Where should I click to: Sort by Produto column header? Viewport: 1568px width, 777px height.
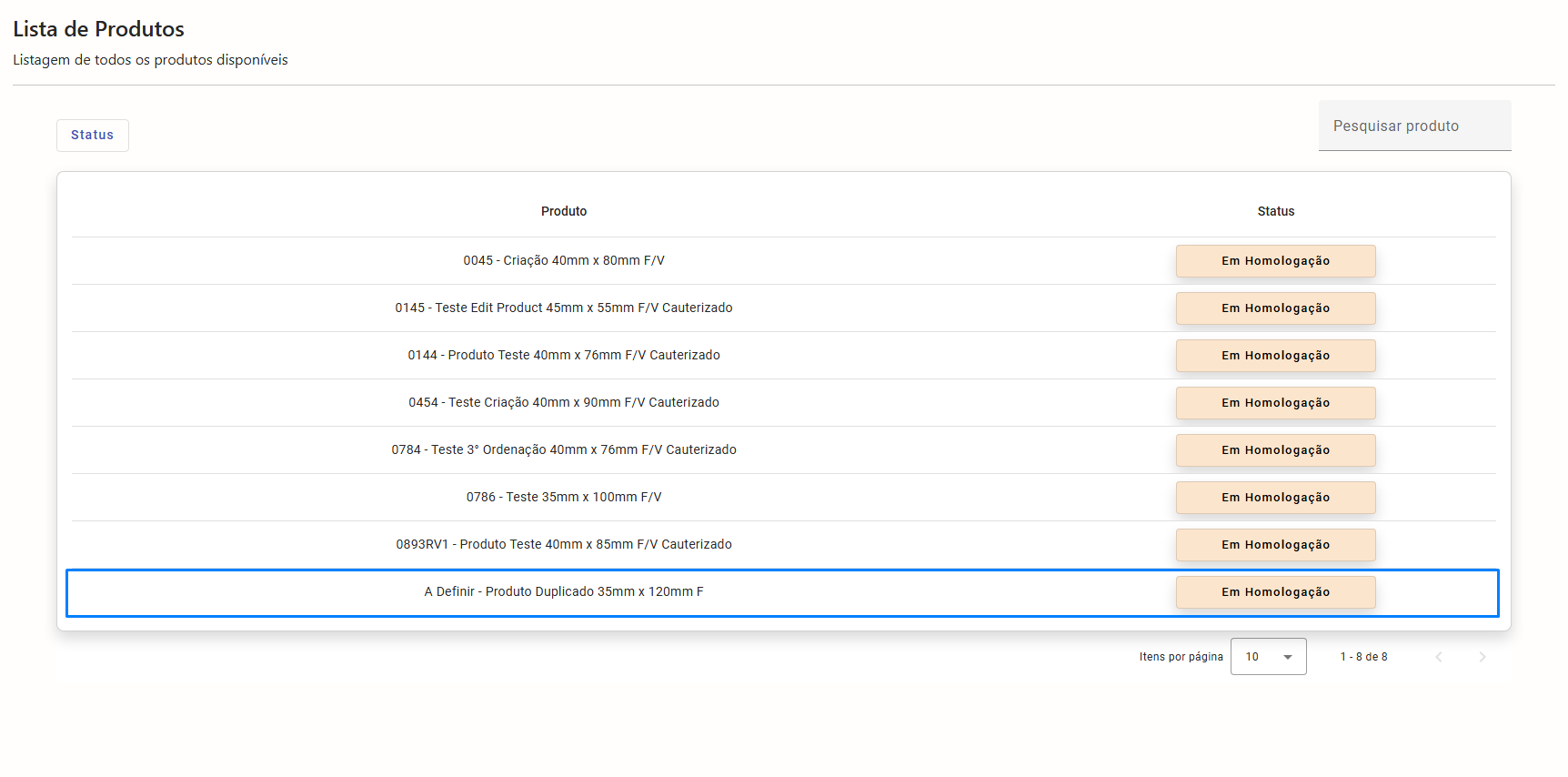pos(564,211)
